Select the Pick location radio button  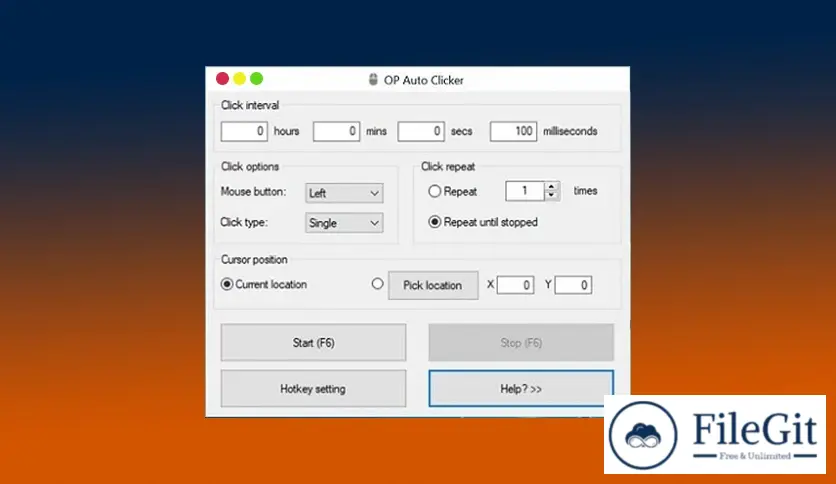click(377, 284)
